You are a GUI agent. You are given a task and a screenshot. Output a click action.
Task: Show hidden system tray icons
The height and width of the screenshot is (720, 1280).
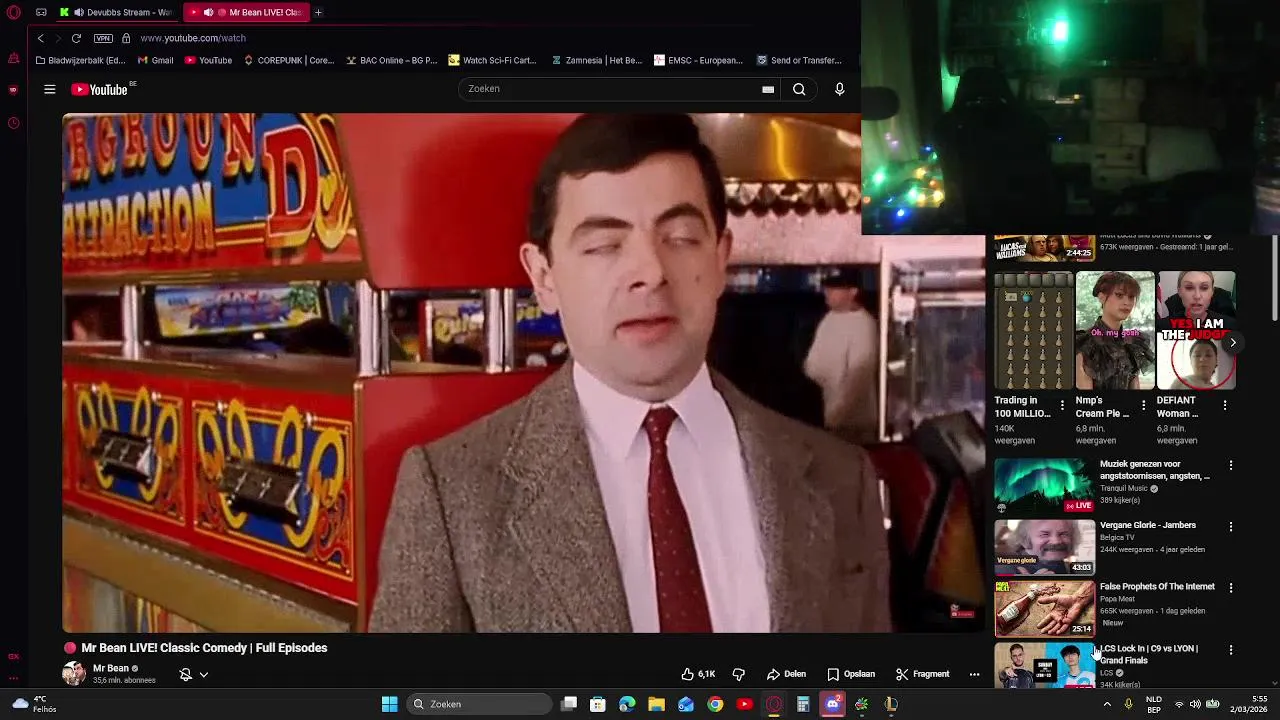coord(1107,704)
